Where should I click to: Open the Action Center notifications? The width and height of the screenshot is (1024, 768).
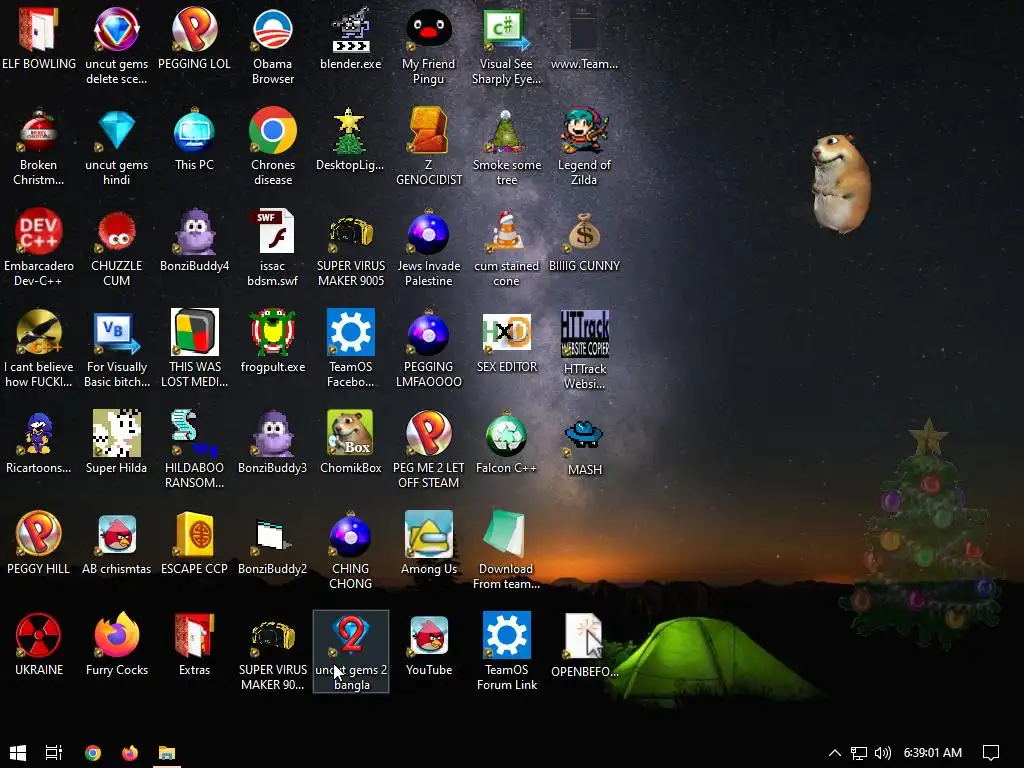(x=991, y=753)
